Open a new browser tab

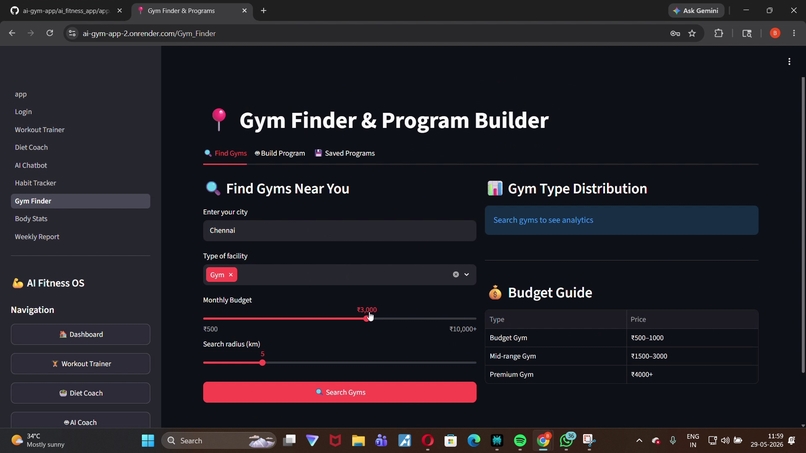(263, 10)
